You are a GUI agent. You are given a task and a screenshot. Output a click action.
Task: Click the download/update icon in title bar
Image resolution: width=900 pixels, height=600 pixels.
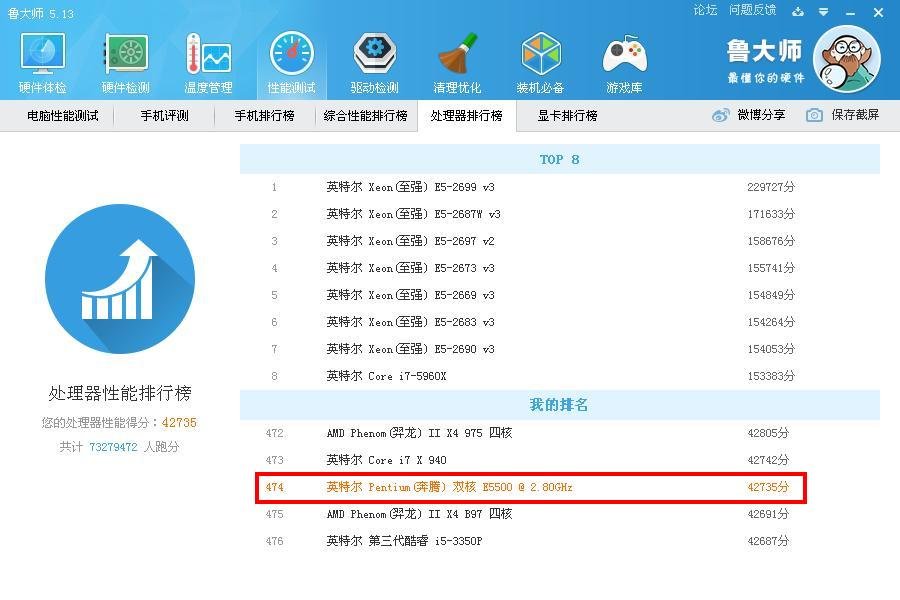pos(798,12)
